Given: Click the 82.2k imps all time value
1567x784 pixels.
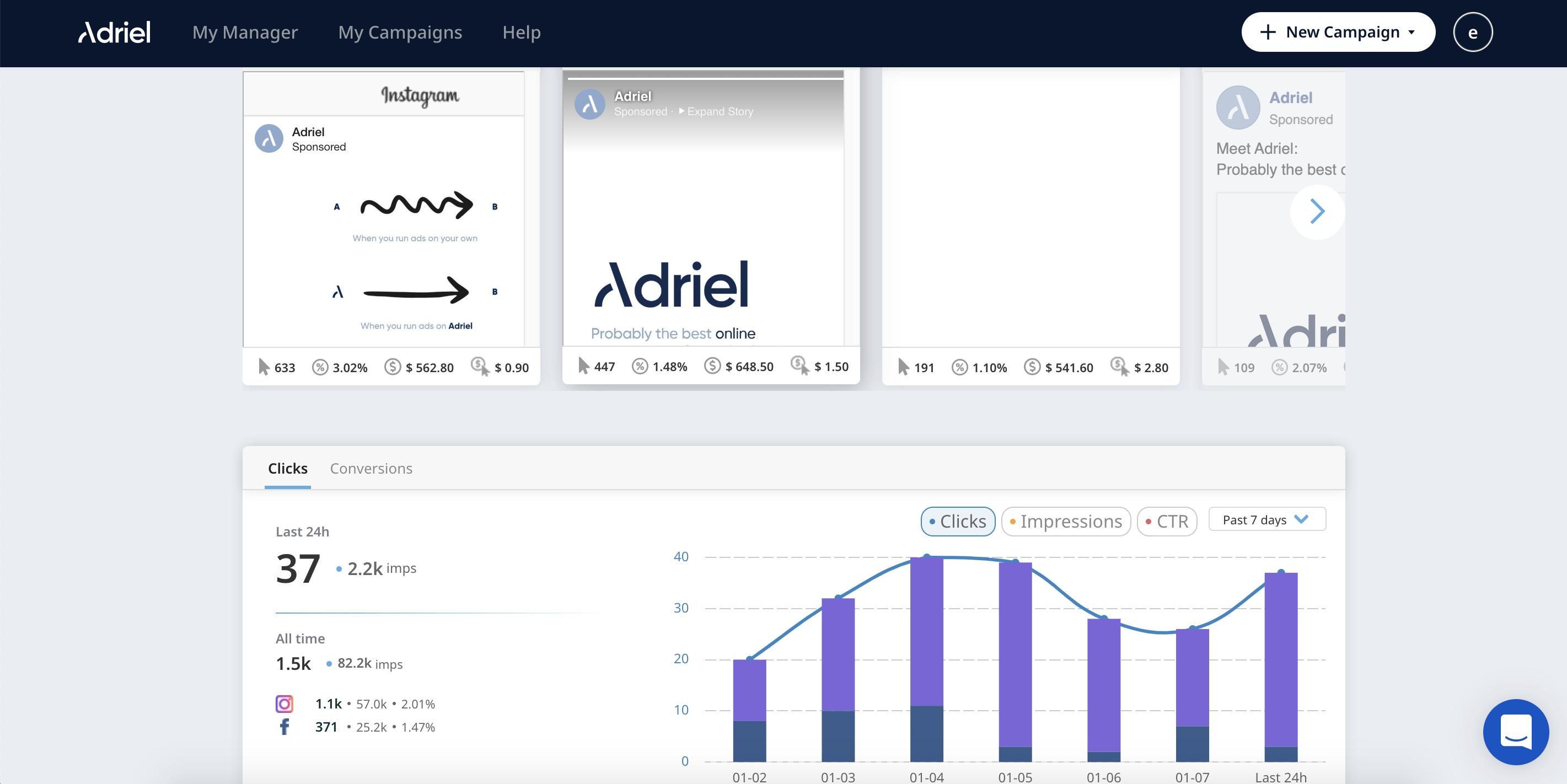Looking at the screenshot, I should tap(370, 664).
